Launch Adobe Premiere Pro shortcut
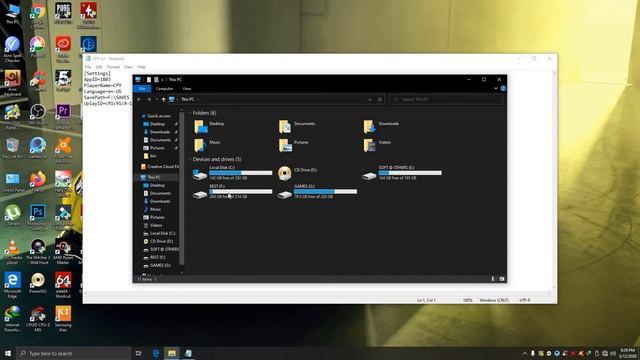640x360 pixels. [x=63, y=116]
